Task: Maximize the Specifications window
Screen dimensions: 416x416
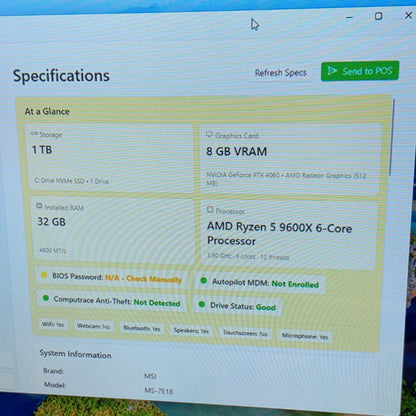Action: pos(378,16)
